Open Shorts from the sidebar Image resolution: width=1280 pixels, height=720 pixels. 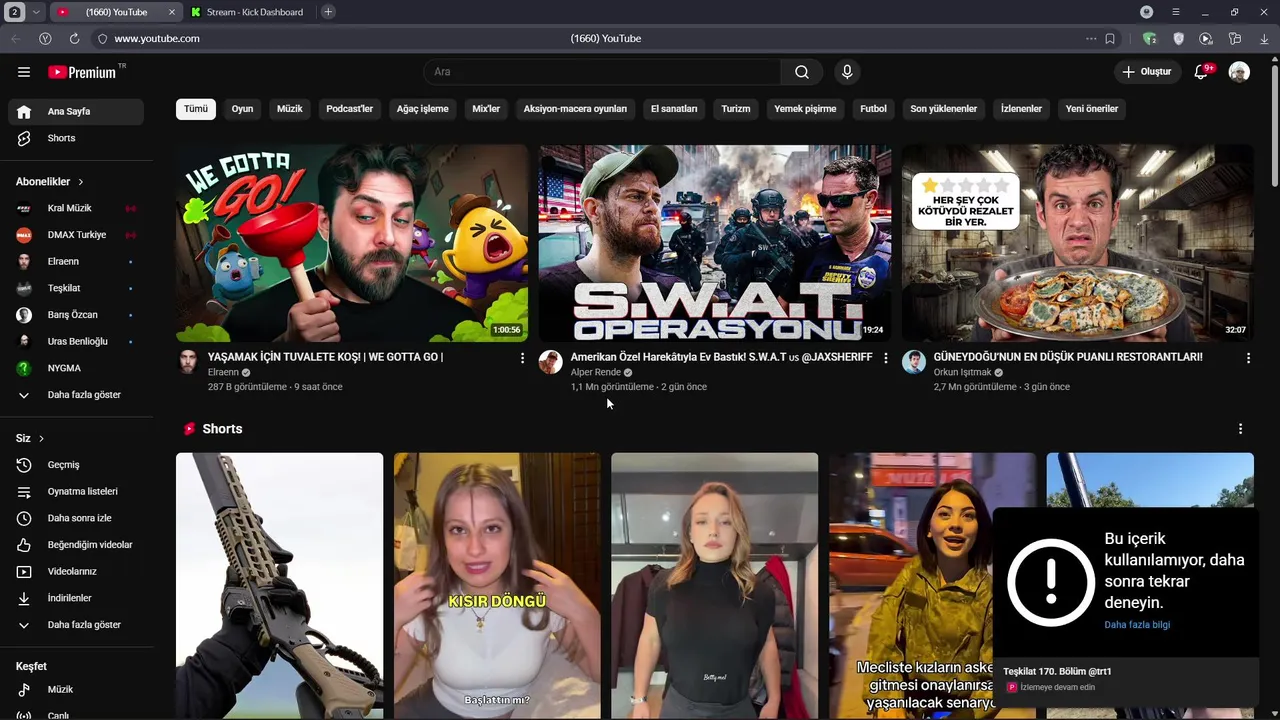pos(76,138)
